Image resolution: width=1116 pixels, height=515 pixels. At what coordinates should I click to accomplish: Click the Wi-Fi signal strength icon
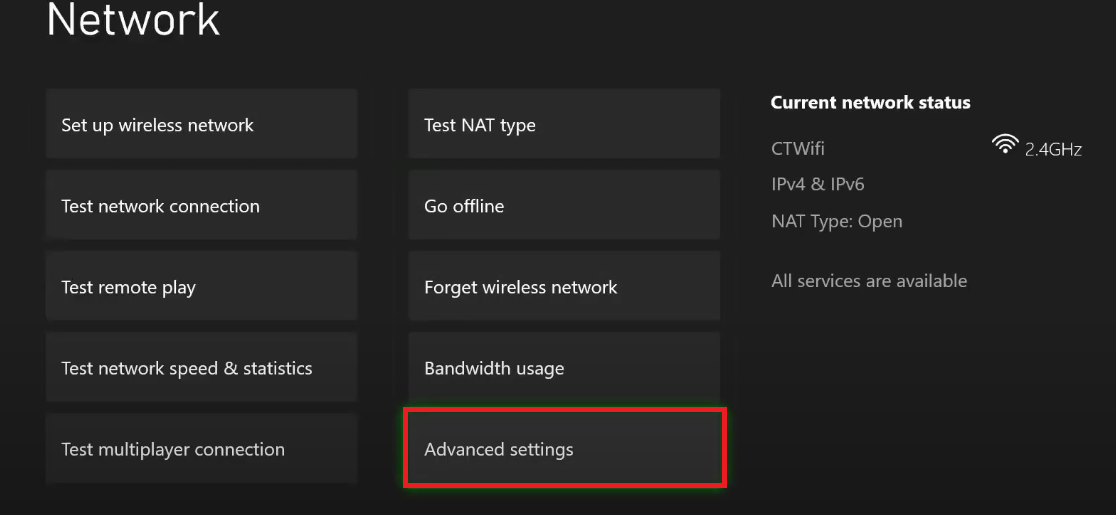tap(1004, 146)
